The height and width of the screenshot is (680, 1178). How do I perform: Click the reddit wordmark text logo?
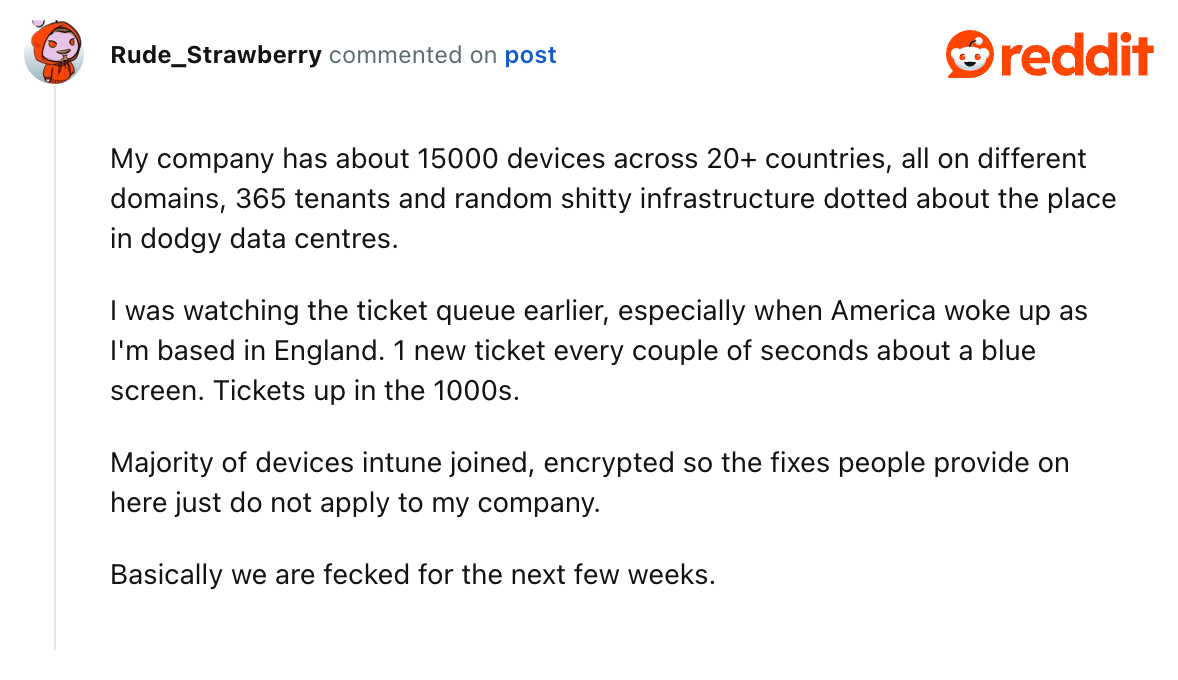click(1077, 55)
